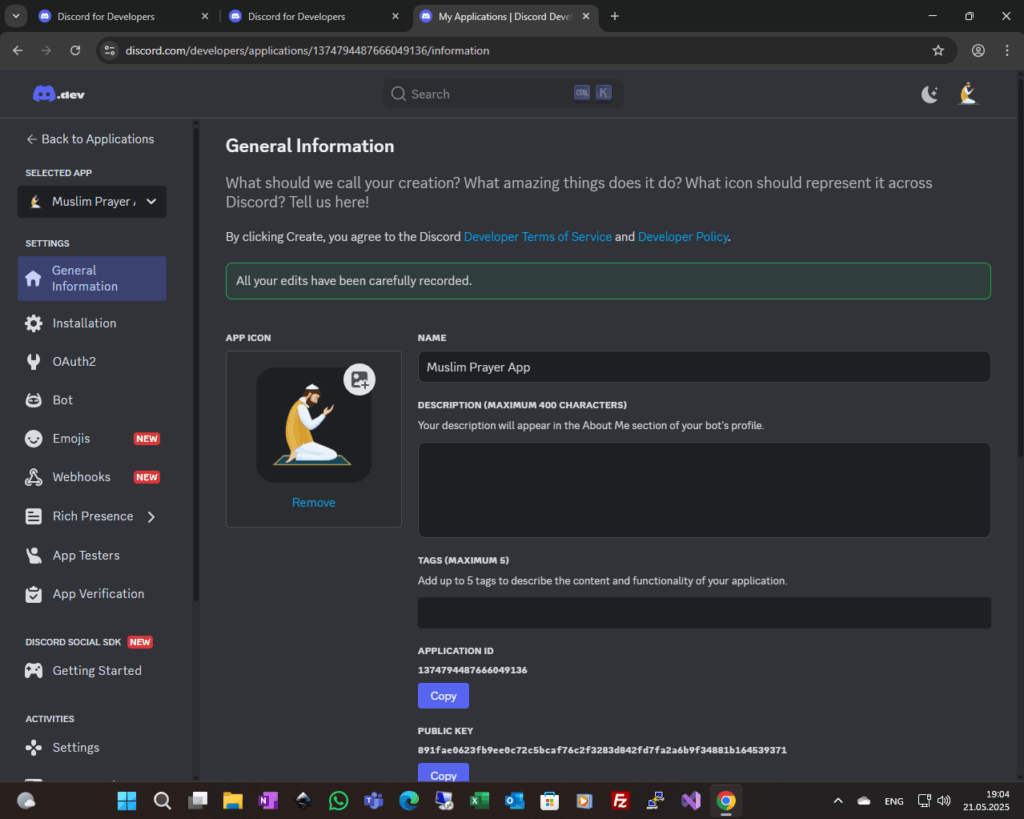Open the App Verification page
The width and height of the screenshot is (1024, 819).
99,594
